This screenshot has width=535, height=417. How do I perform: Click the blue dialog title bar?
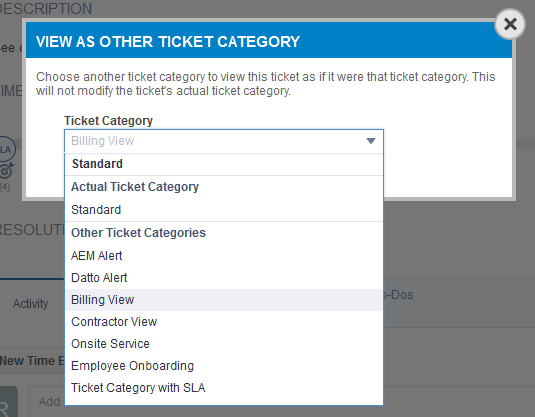pos(269,41)
